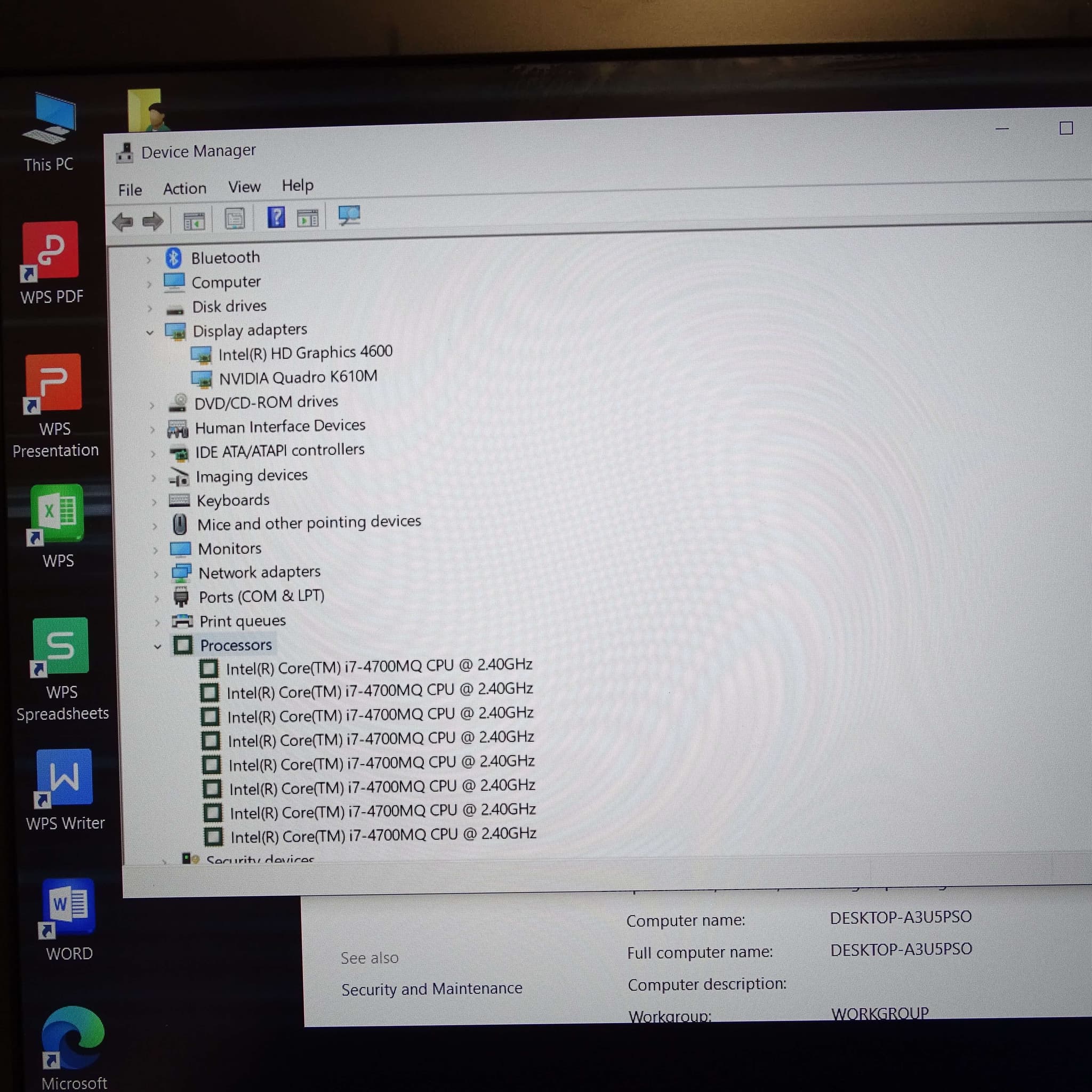1092x1092 pixels.
Task: Click the Properties toolbar icon
Action: pyautogui.click(x=235, y=219)
